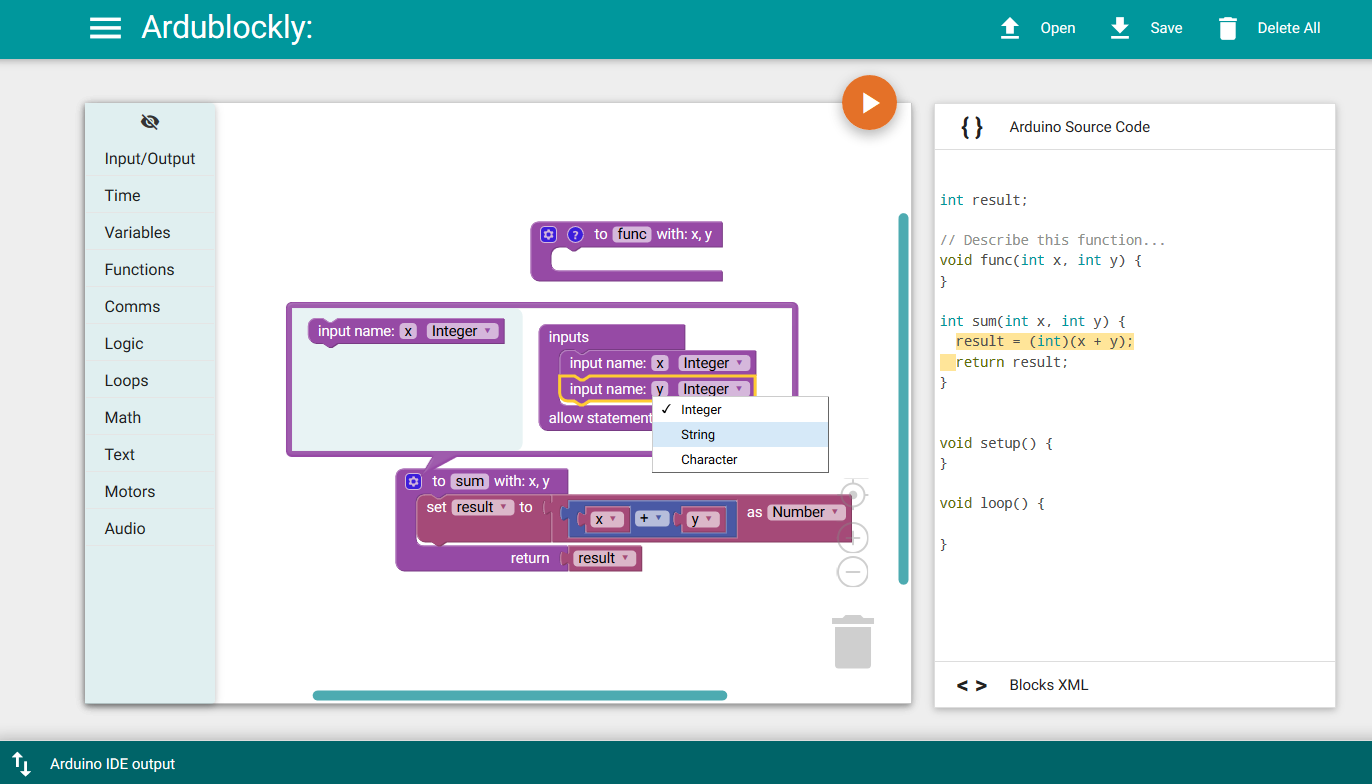This screenshot has width=1372, height=784.
Task: Edit the func function name field
Action: tap(632, 234)
